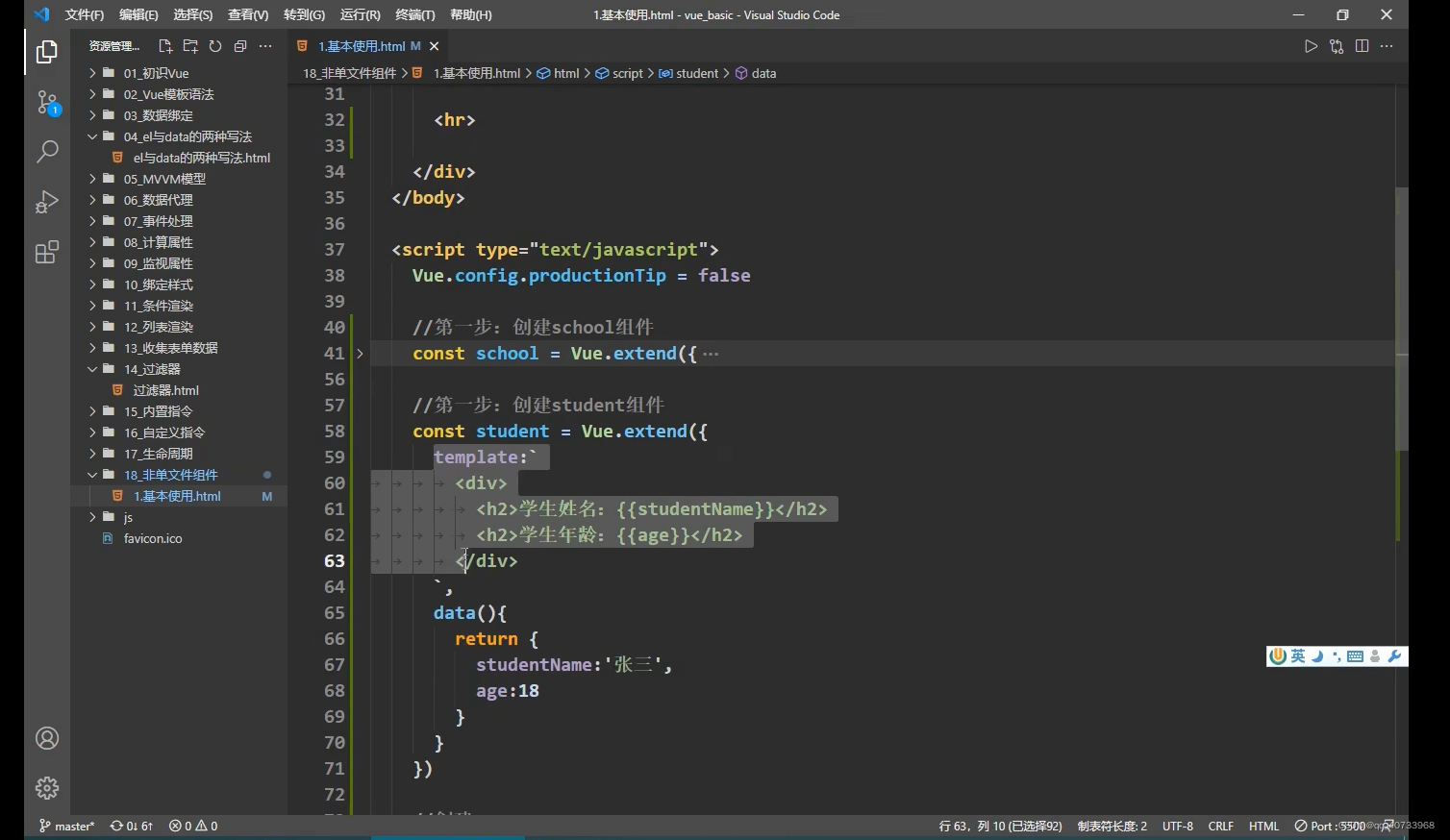The image size is (1450, 840).
Task: Open the 转到(G) menu
Action: coord(304,14)
